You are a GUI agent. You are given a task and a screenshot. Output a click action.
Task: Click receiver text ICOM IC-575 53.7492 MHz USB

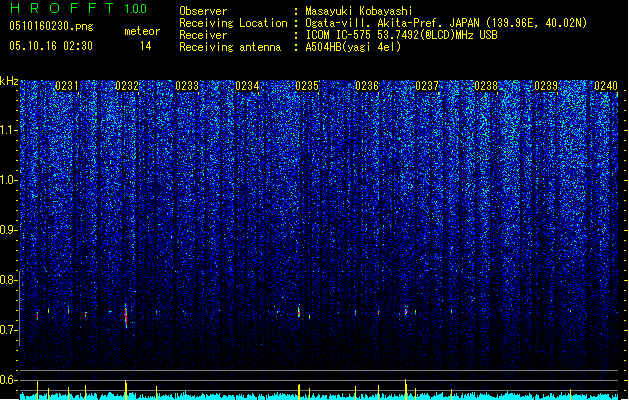pyautogui.click(x=401, y=35)
